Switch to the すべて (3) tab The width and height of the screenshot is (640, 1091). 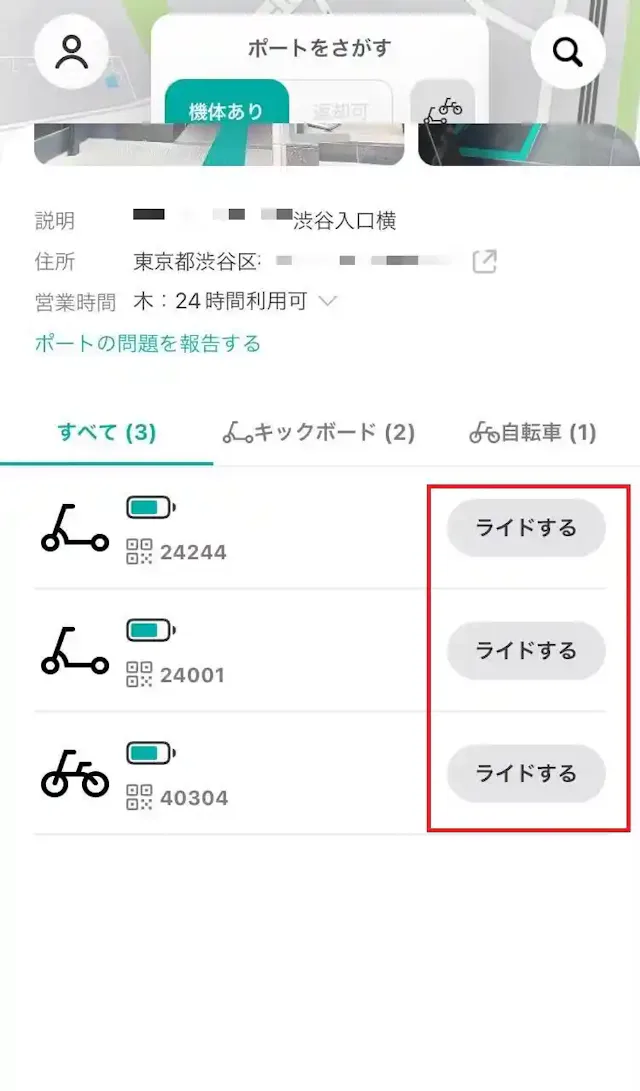[107, 433]
